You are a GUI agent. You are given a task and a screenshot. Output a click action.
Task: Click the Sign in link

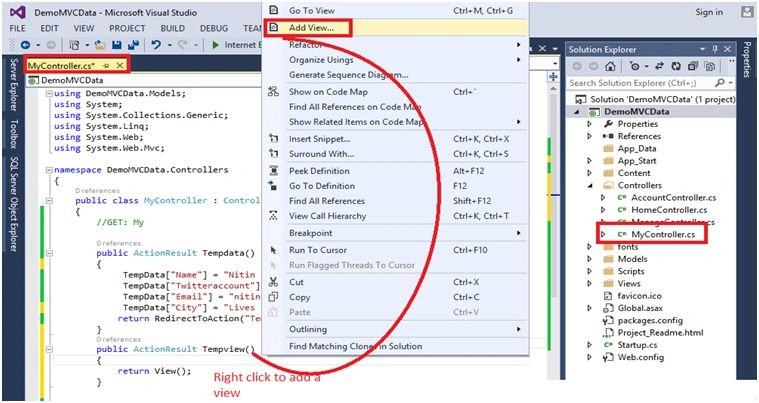pyautogui.click(x=709, y=12)
